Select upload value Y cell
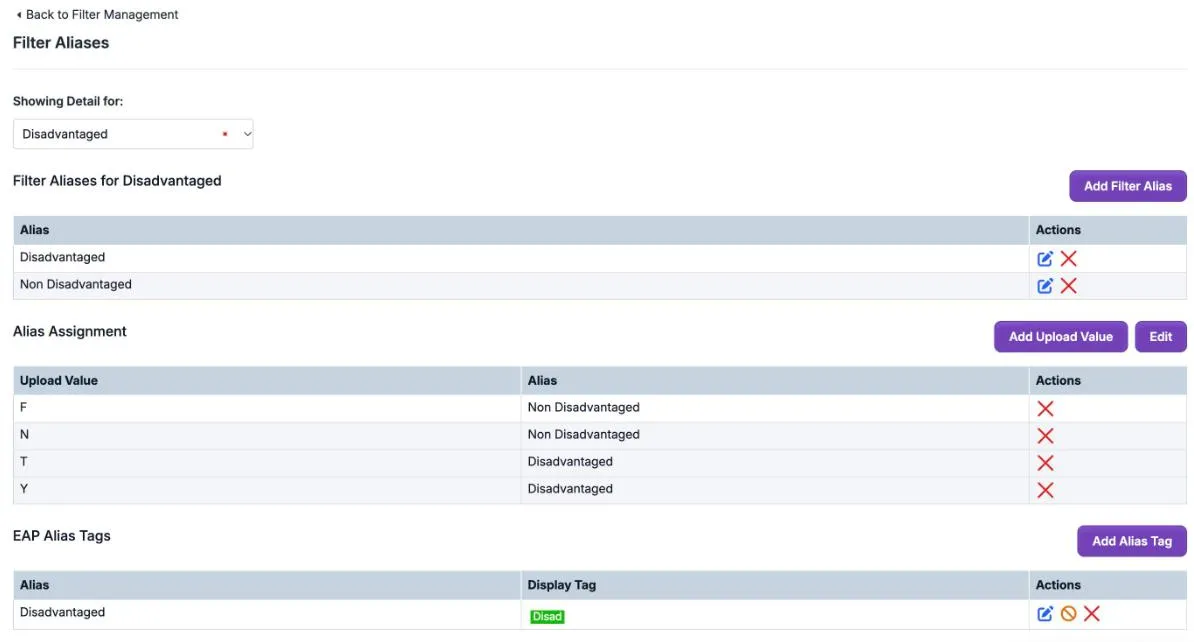The height and width of the screenshot is (642, 1194). coord(267,490)
